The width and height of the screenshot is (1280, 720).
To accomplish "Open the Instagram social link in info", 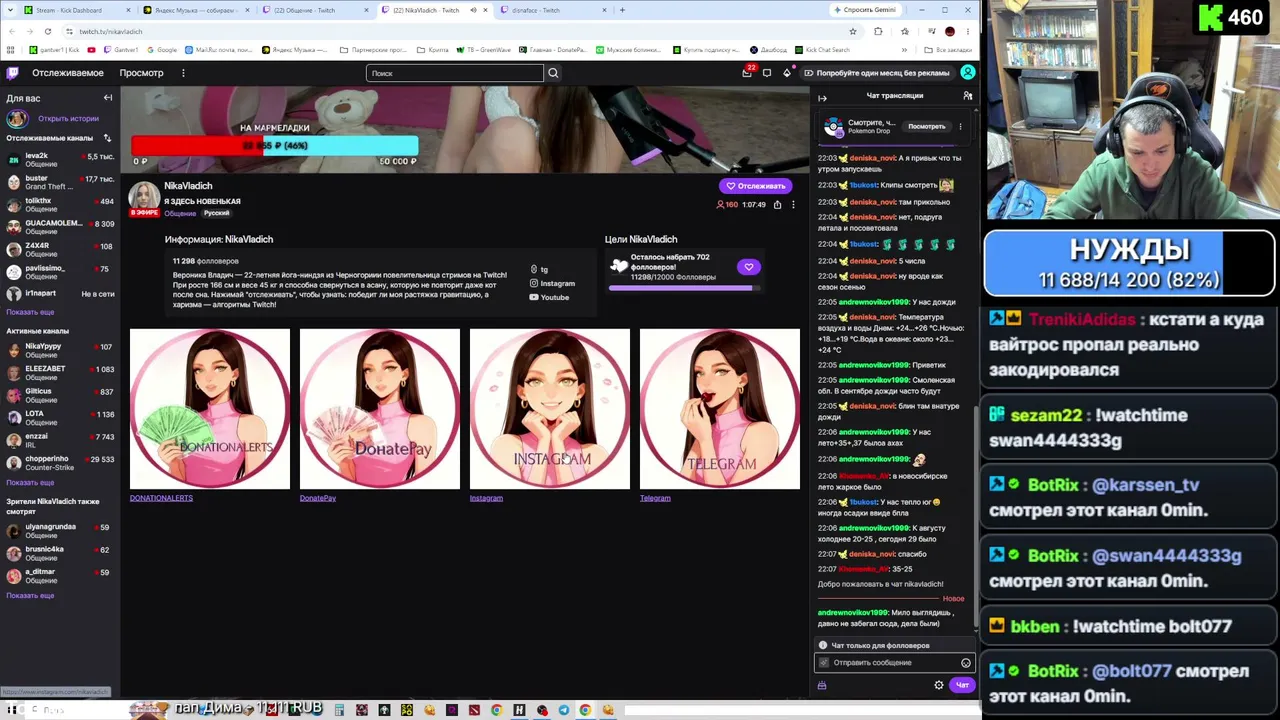I will click(x=552, y=284).
